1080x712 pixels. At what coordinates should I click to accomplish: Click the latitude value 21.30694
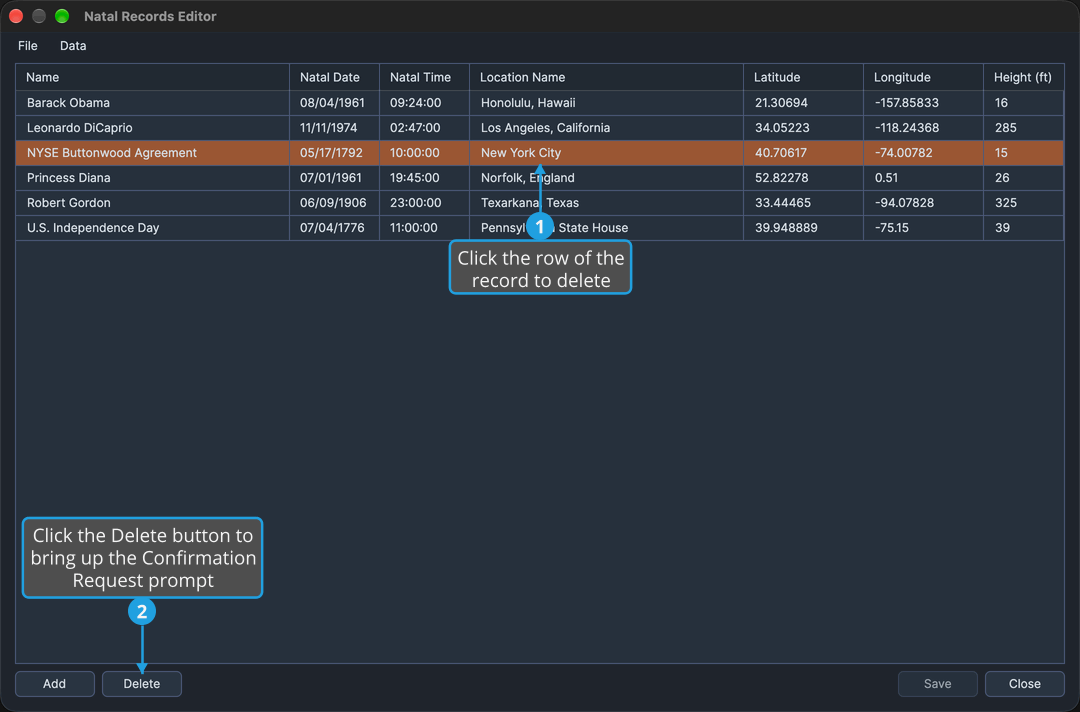click(803, 103)
